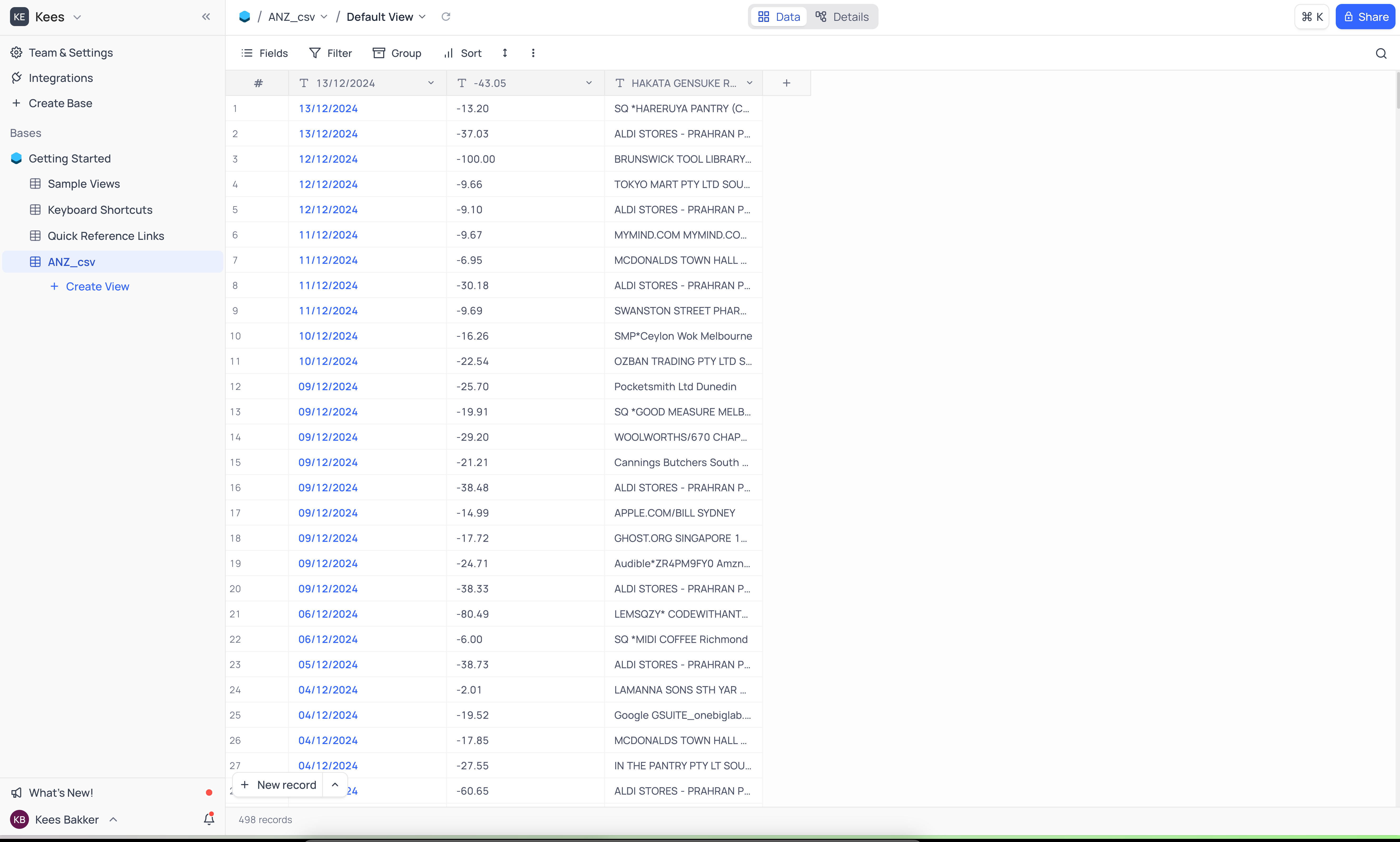The width and height of the screenshot is (1400, 842).
Task: Click the New record button
Action: 278,785
